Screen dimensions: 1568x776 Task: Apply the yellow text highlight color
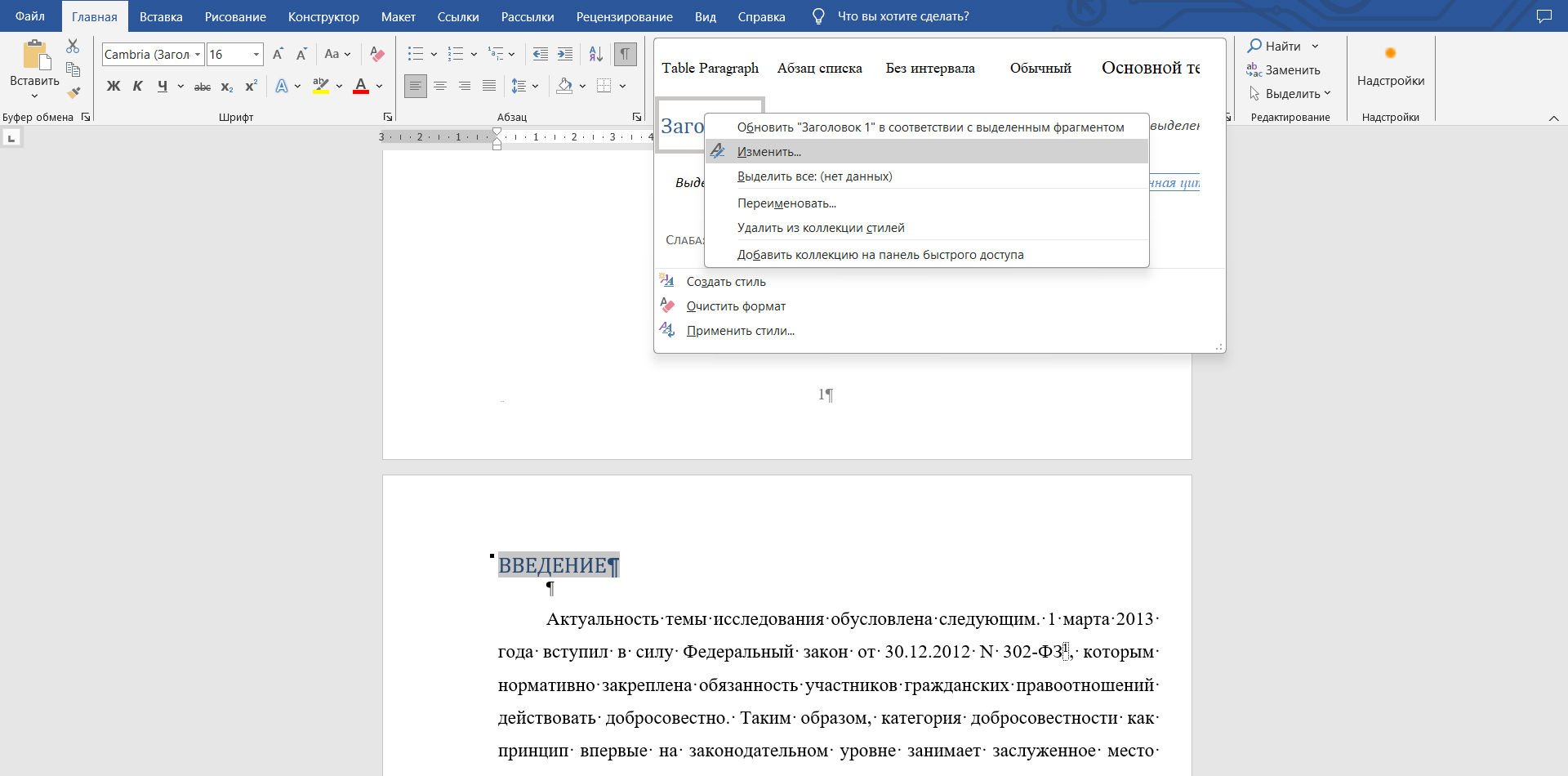click(x=321, y=86)
